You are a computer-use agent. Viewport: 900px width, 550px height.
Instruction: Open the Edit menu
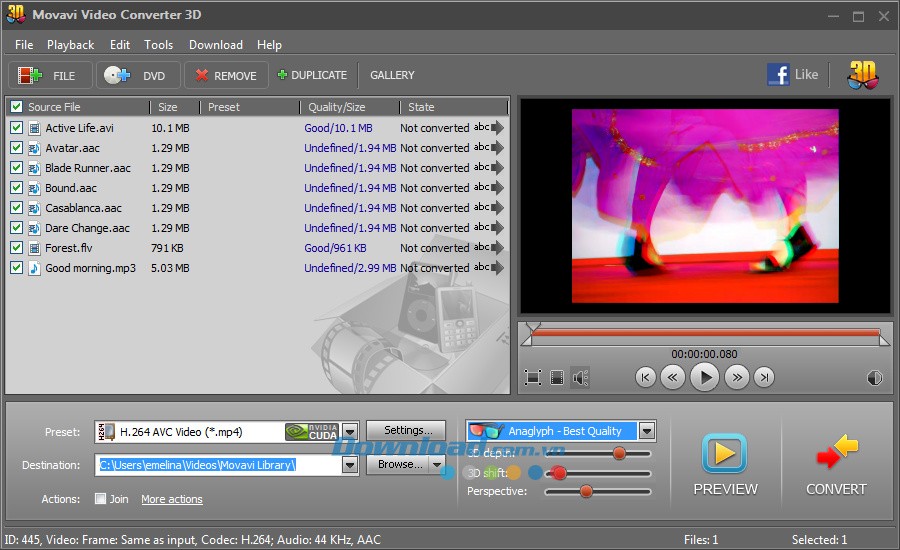pos(120,45)
